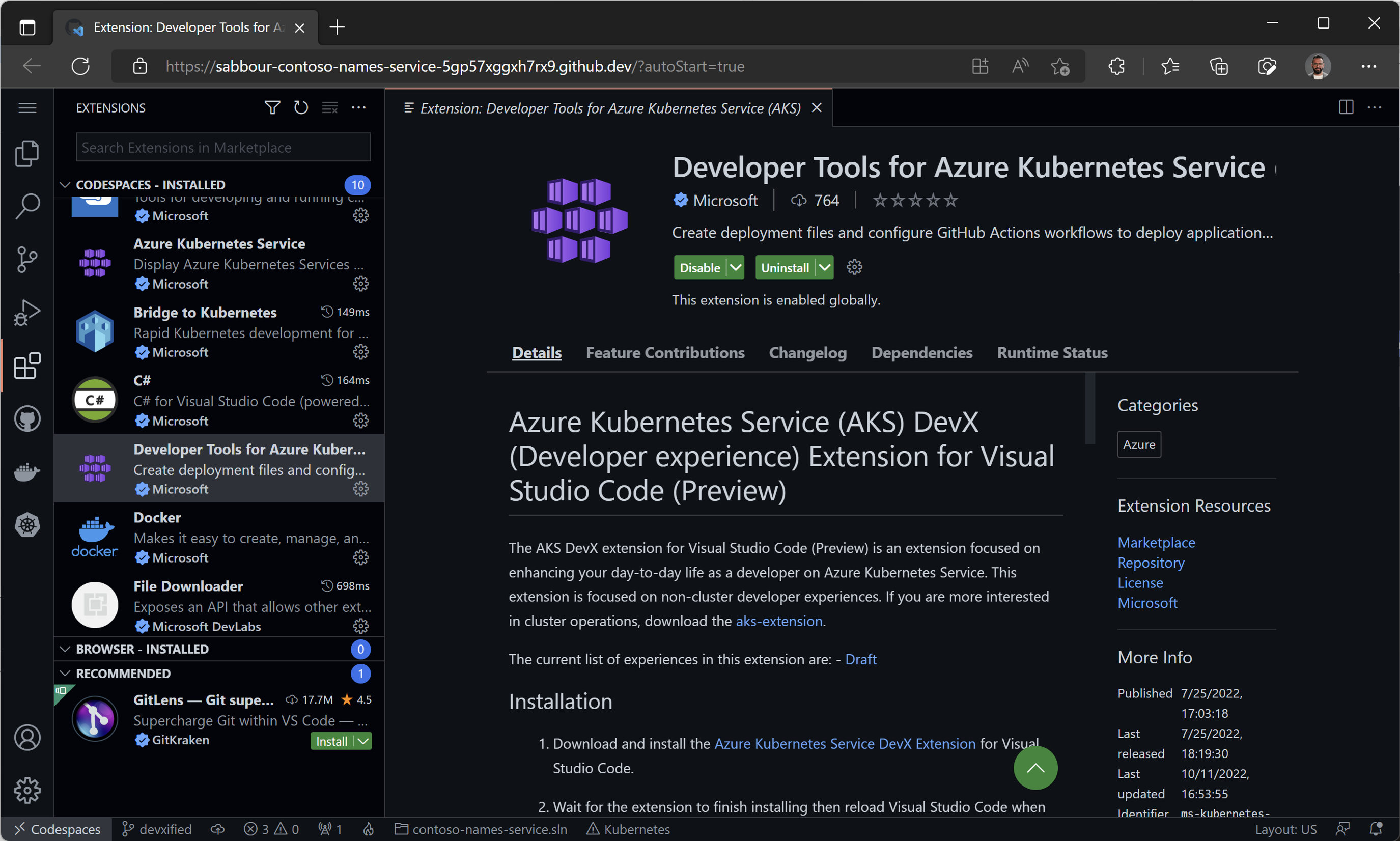The height and width of the screenshot is (841, 1400).
Task: Open the Run and Debug view
Action: pos(26,312)
